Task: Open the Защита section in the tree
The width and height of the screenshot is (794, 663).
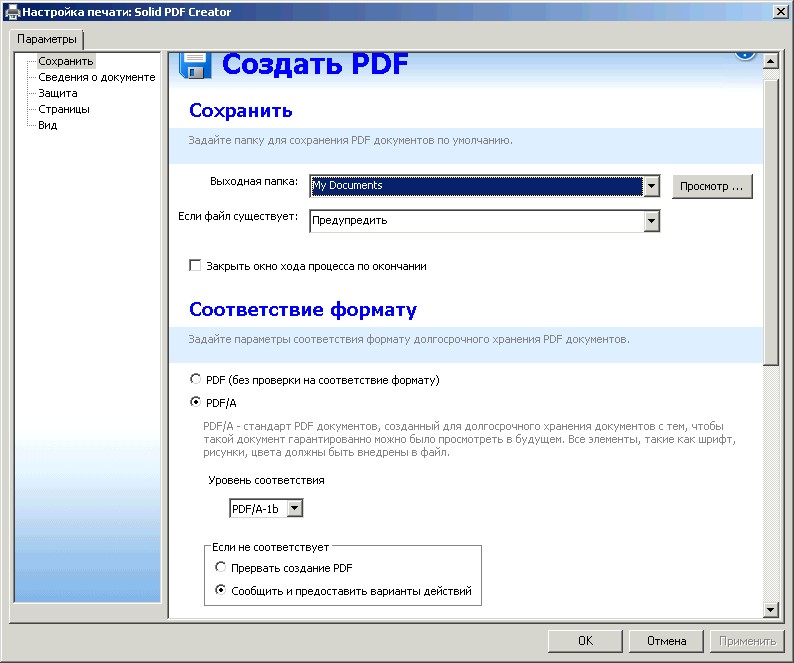Action: (58, 93)
